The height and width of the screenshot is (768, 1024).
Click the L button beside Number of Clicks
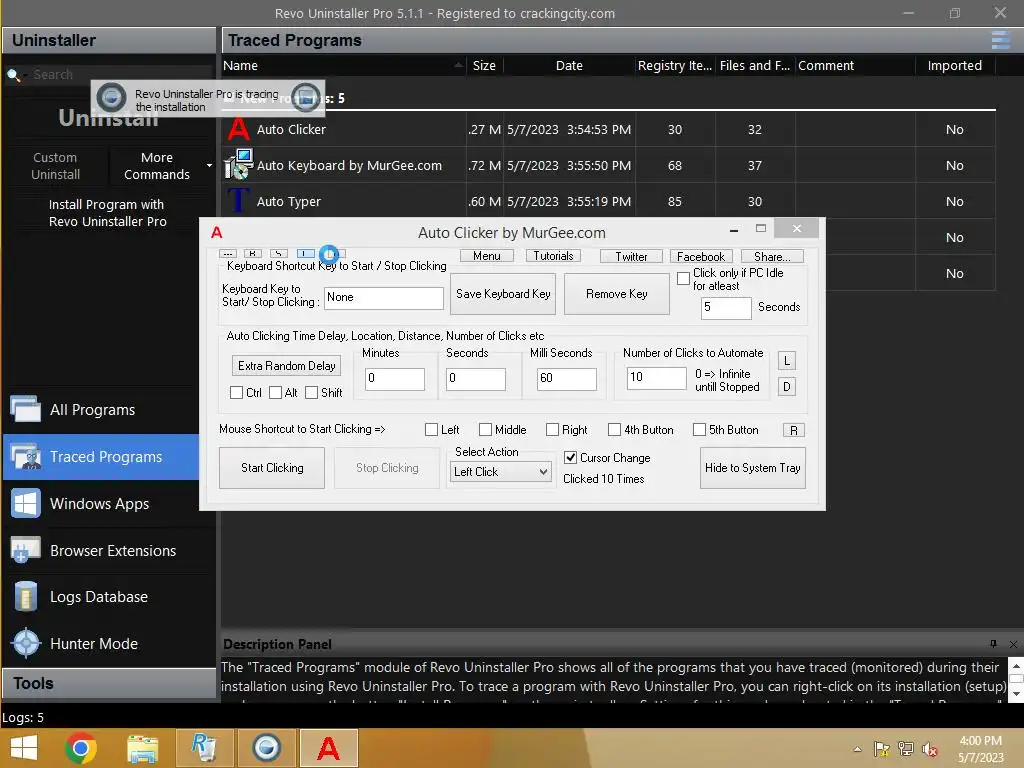(786, 360)
